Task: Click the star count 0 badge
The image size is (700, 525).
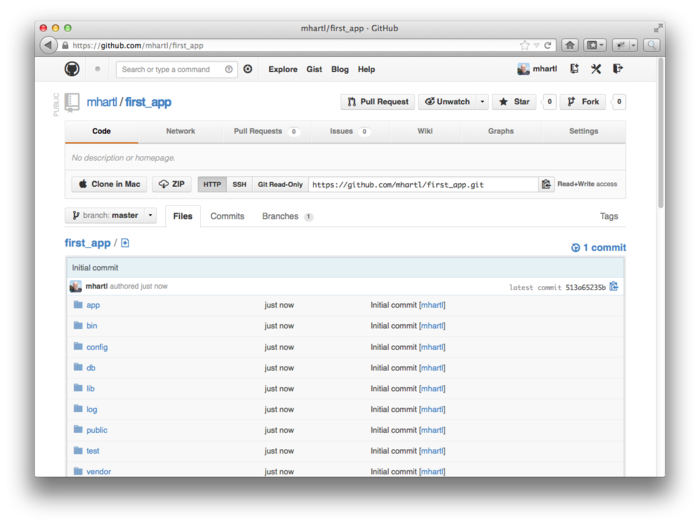Action: point(549,102)
